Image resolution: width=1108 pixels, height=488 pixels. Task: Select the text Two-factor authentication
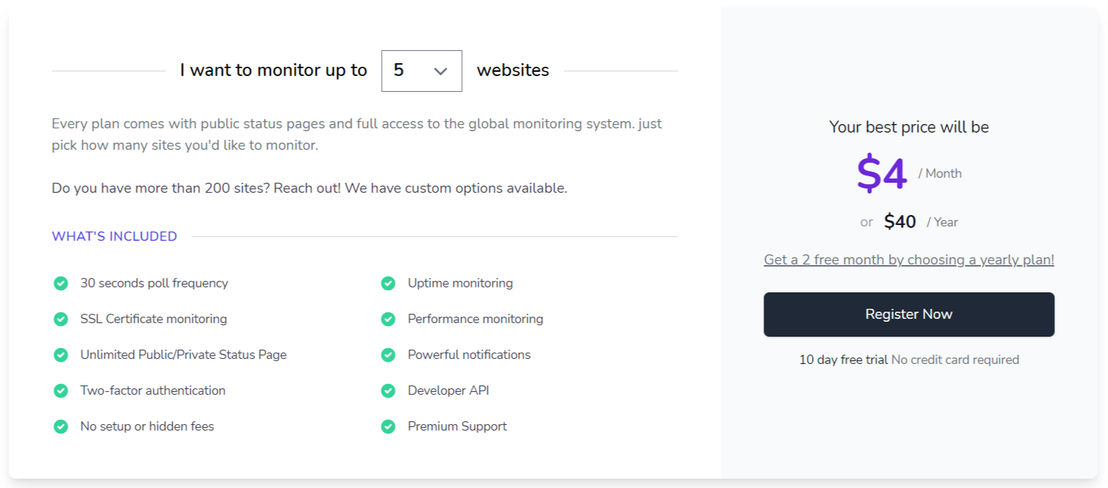[x=153, y=391]
